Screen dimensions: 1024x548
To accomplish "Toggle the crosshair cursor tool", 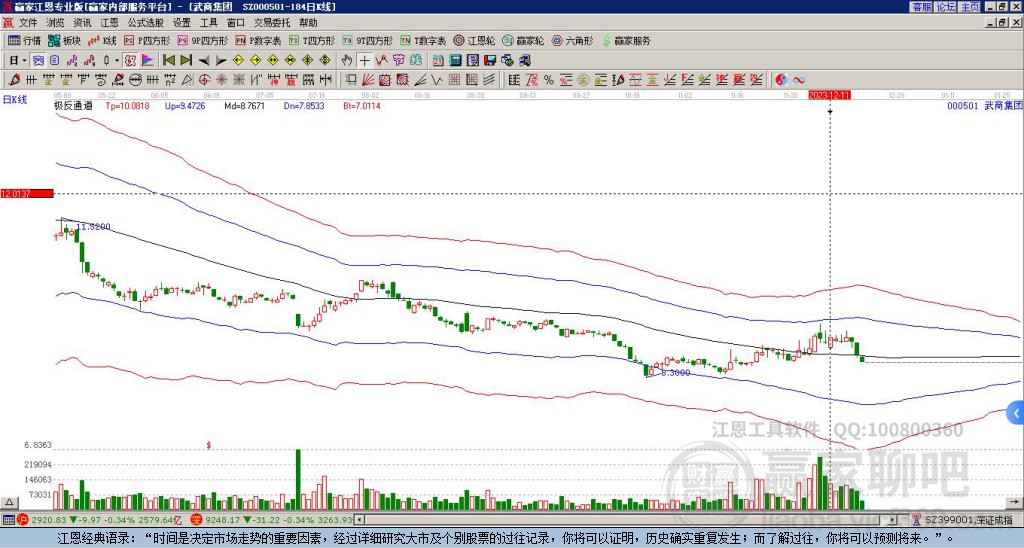I will tap(364, 60).
